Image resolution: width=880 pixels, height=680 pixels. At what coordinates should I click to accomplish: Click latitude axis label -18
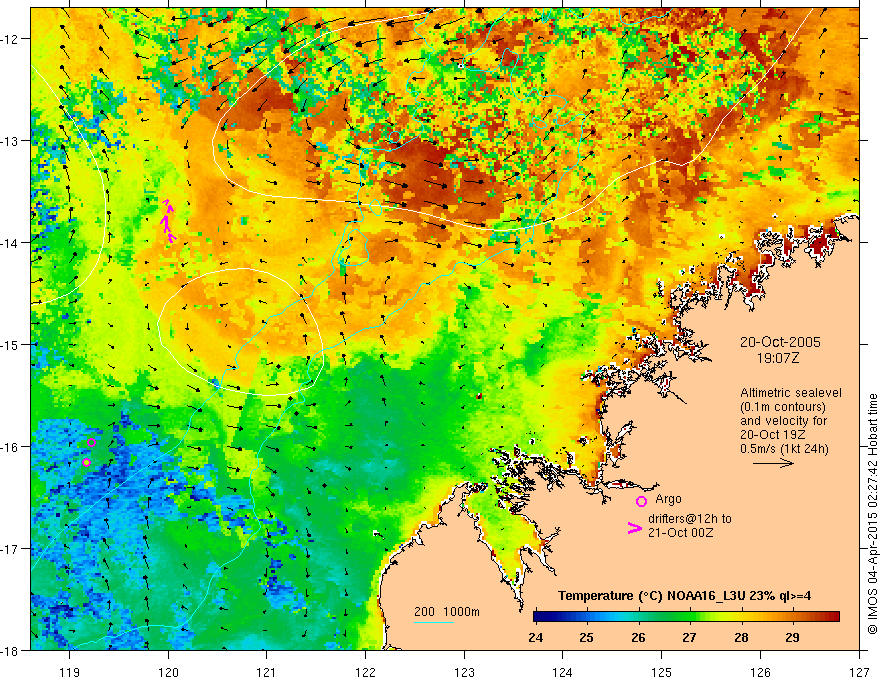pos(10,650)
